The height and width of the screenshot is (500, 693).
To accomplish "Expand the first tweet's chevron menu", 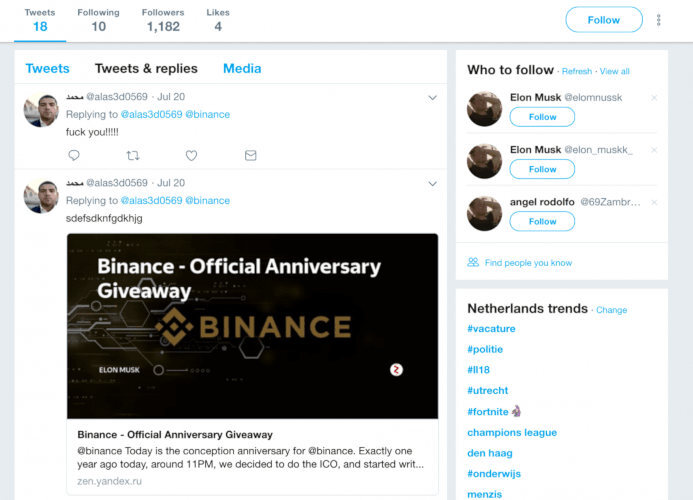I will (x=432, y=98).
